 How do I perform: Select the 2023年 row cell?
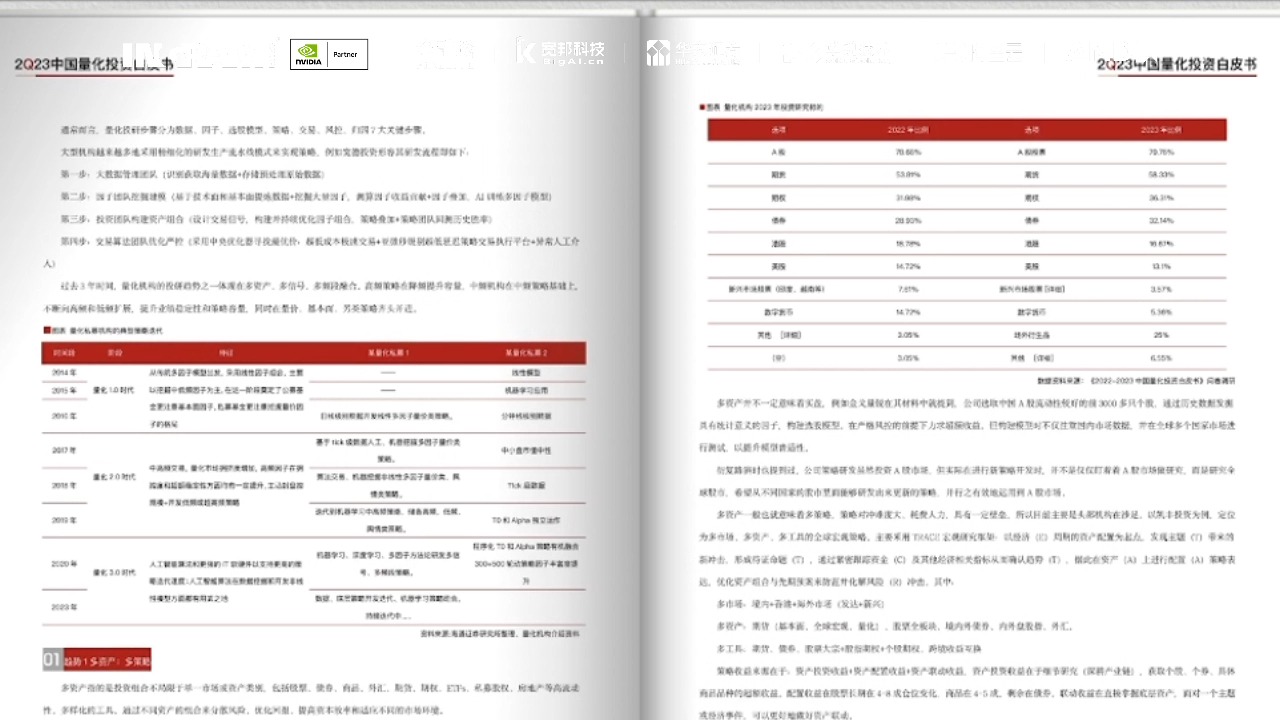click(64, 607)
